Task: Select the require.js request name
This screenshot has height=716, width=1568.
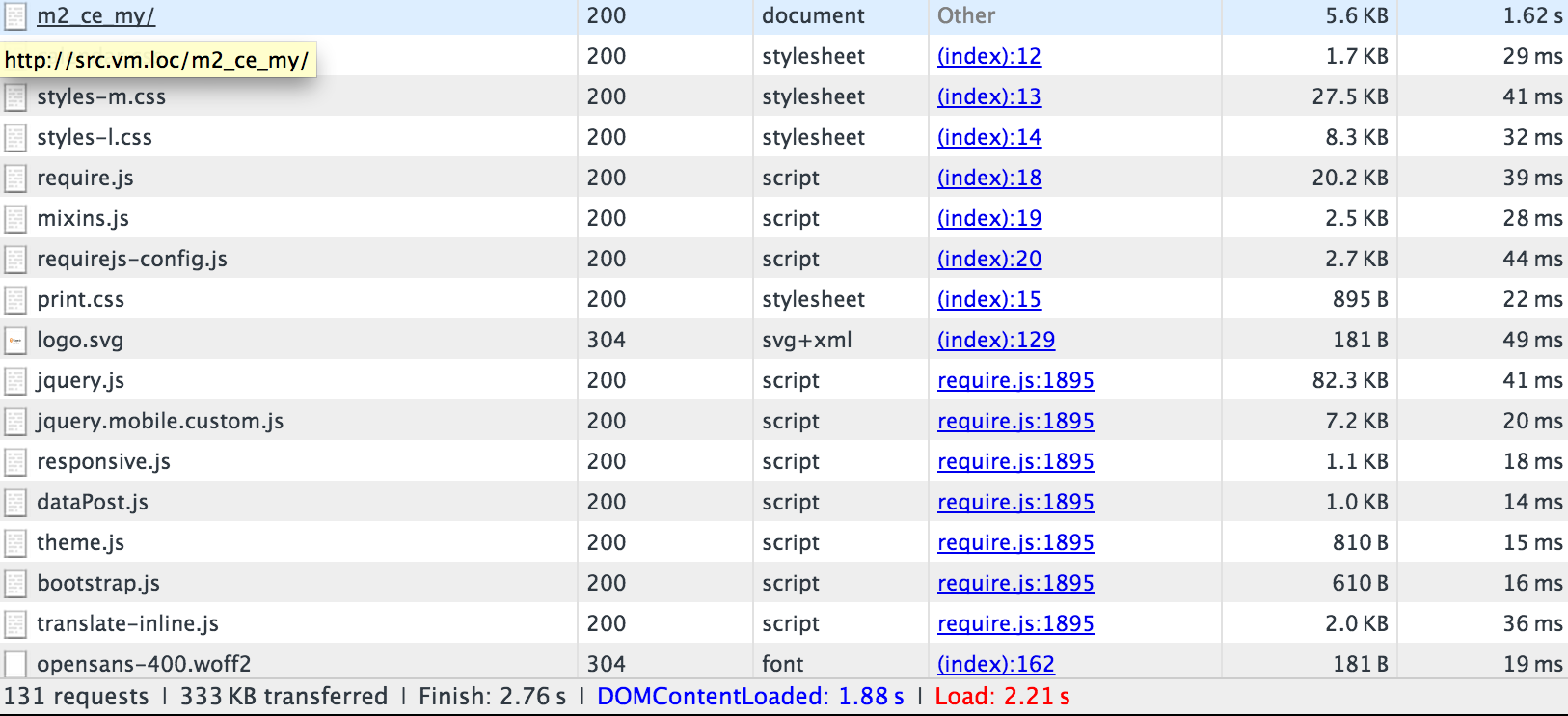Action: pos(85,178)
